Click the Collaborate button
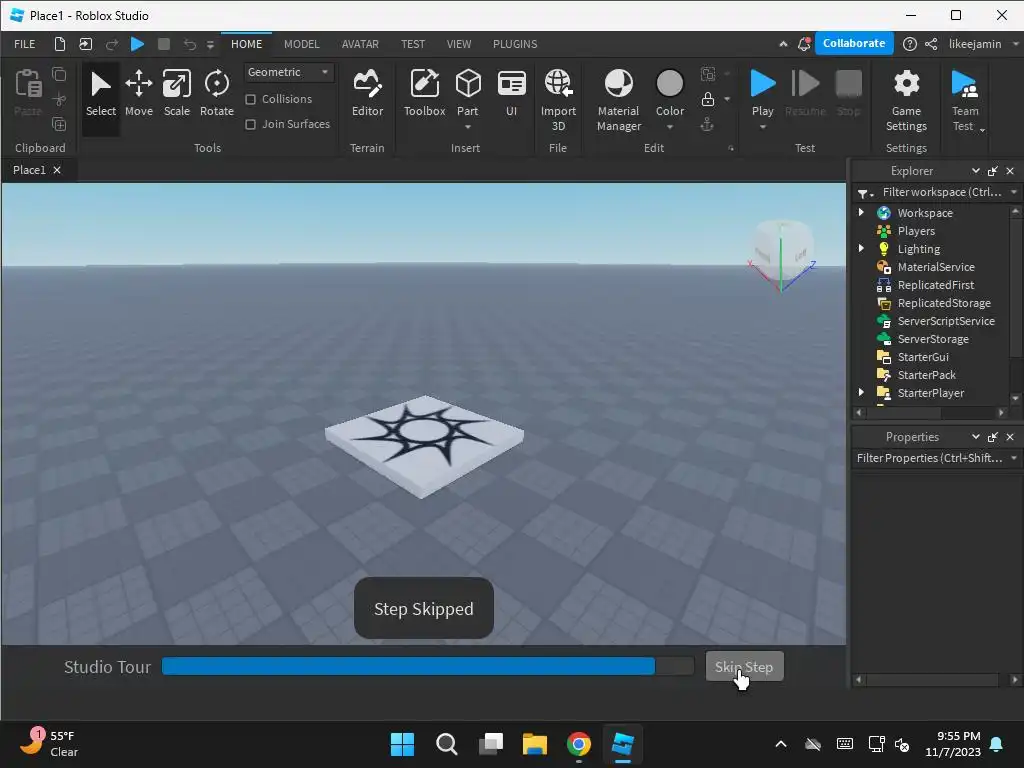1024x768 pixels. click(854, 43)
